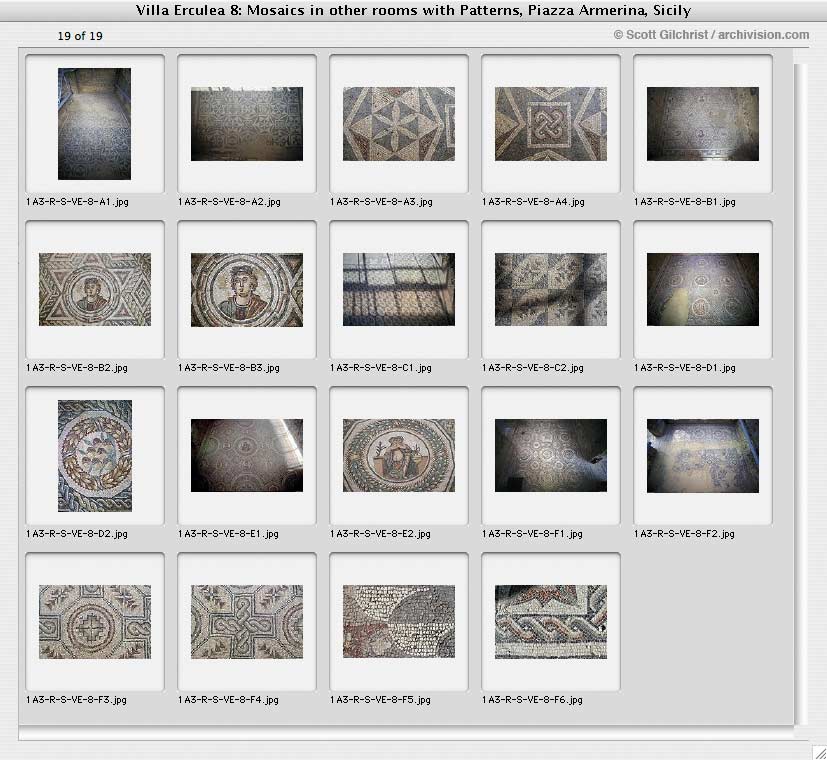The height and width of the screenshot is (760, 827).
Task: Click file name 1A3-R-S-VE-8-E1.jpg
Action: click(x=228, y=534)
